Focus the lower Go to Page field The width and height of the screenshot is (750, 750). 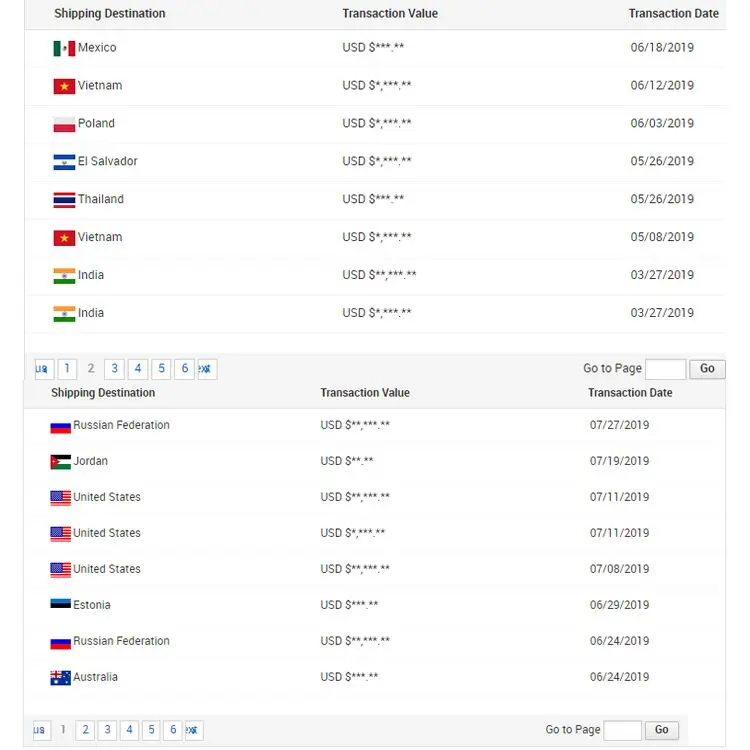click(x=622, y=730)
